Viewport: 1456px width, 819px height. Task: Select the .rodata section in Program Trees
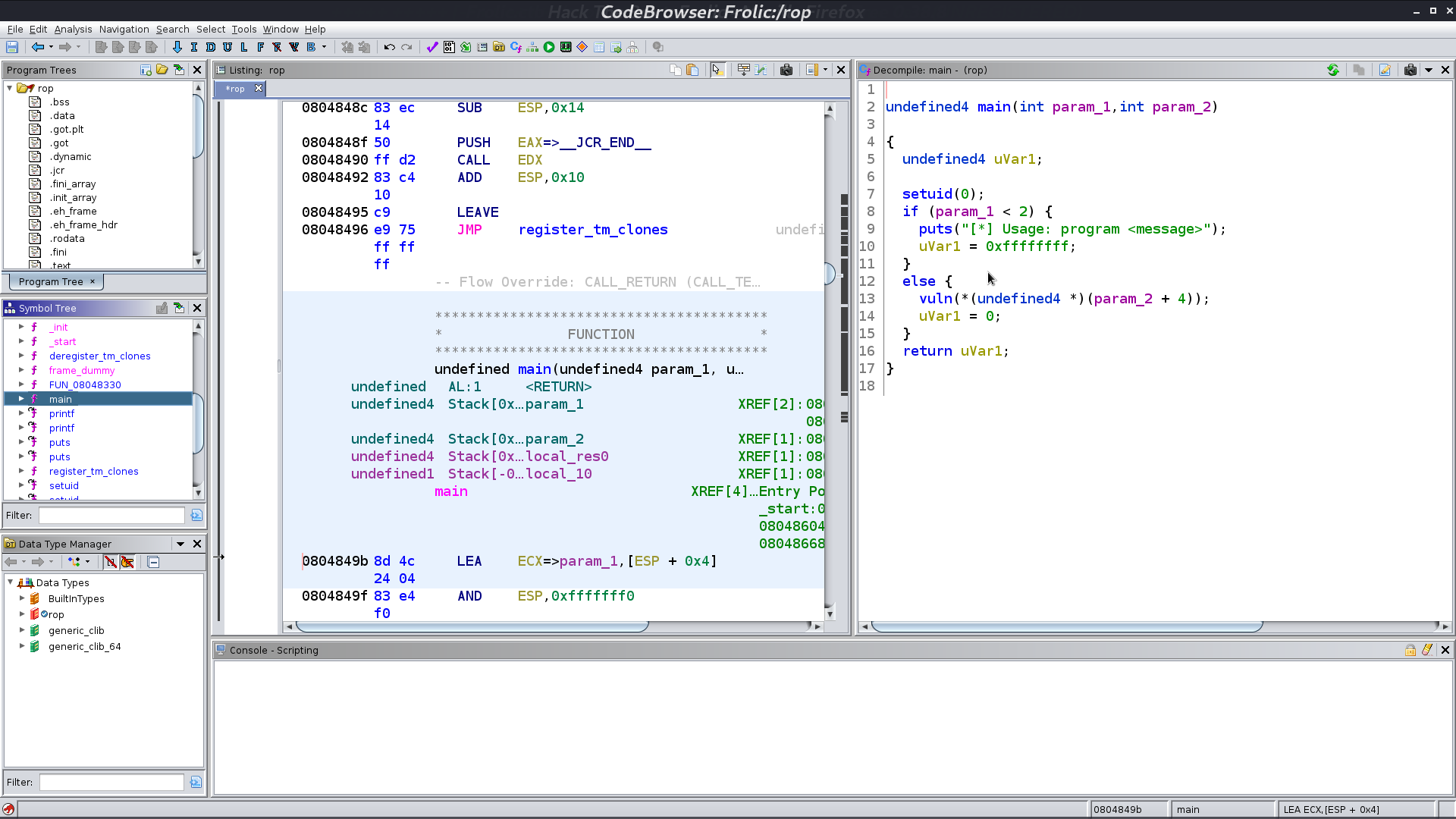(x=67, y=238)
